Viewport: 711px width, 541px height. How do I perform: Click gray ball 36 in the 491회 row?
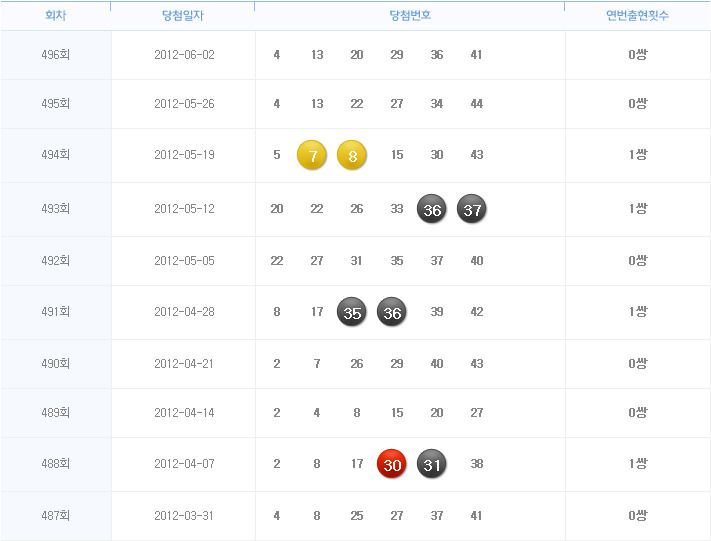click(x=392, y=312)
